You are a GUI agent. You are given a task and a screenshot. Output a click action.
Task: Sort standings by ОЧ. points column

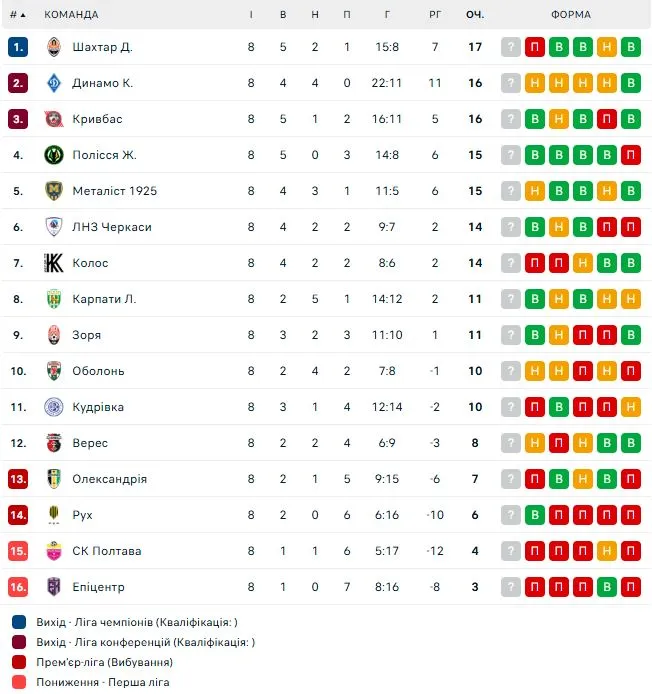(475, 15)
